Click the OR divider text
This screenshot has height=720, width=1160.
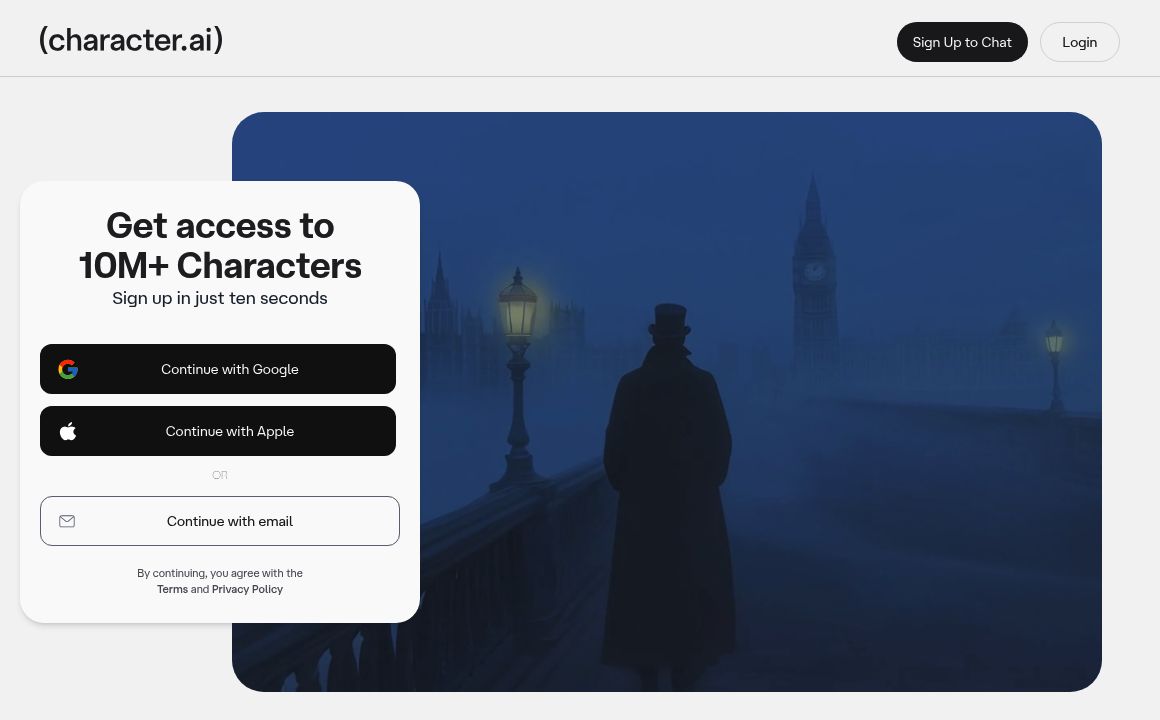[x=220, y=475]
